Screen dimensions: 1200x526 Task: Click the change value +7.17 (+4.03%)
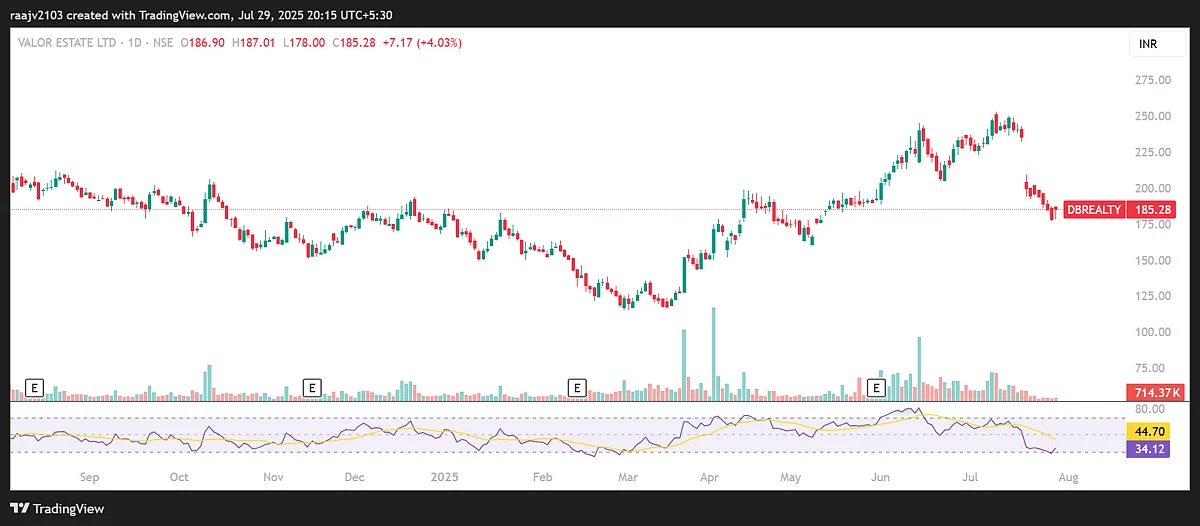[420, 42]
